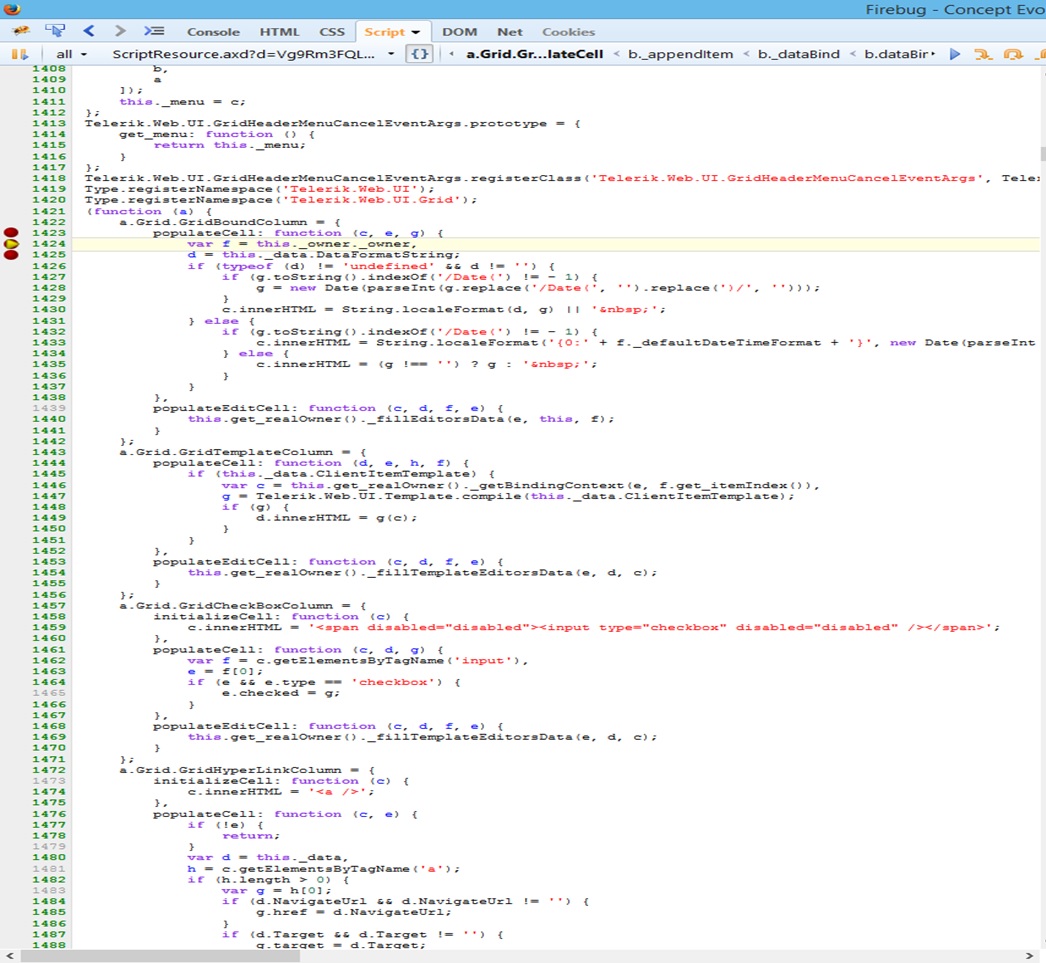1046x963 pixels.
Task: Click 'DataFormatString' on line 1425
Action: tap(386, 255)
